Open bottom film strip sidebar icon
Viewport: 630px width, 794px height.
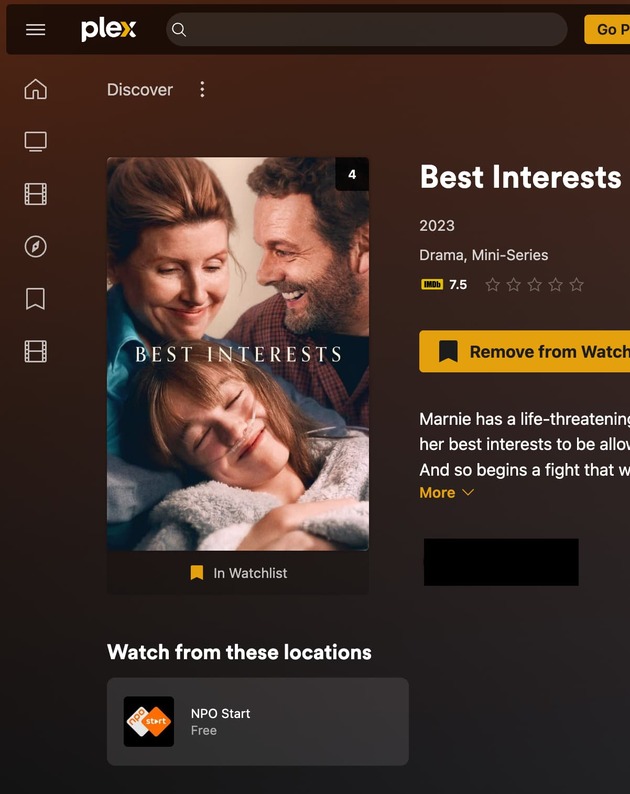click(35, 351)
